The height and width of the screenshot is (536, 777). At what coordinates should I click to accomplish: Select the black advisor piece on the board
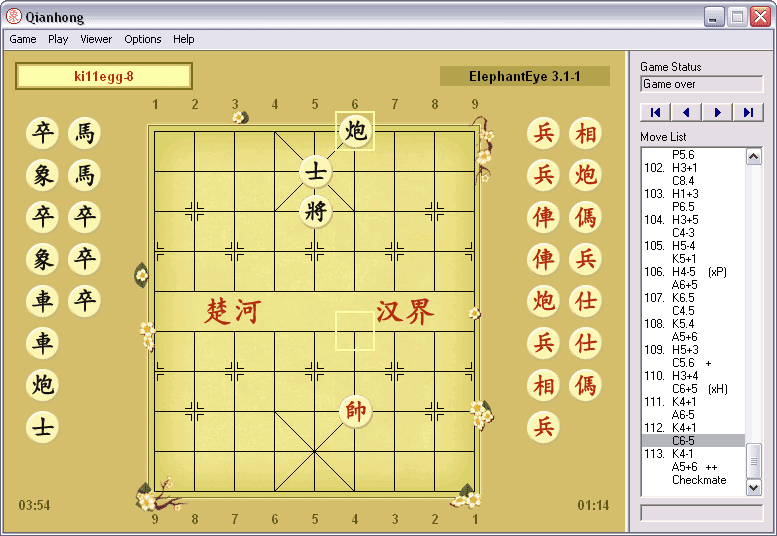coord(315,172)
